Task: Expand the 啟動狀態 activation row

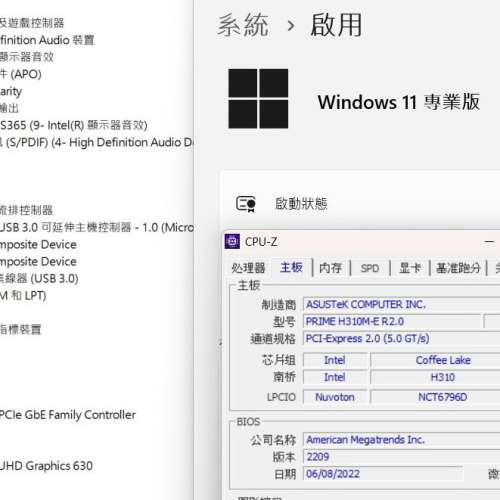Action: [360, 204]
